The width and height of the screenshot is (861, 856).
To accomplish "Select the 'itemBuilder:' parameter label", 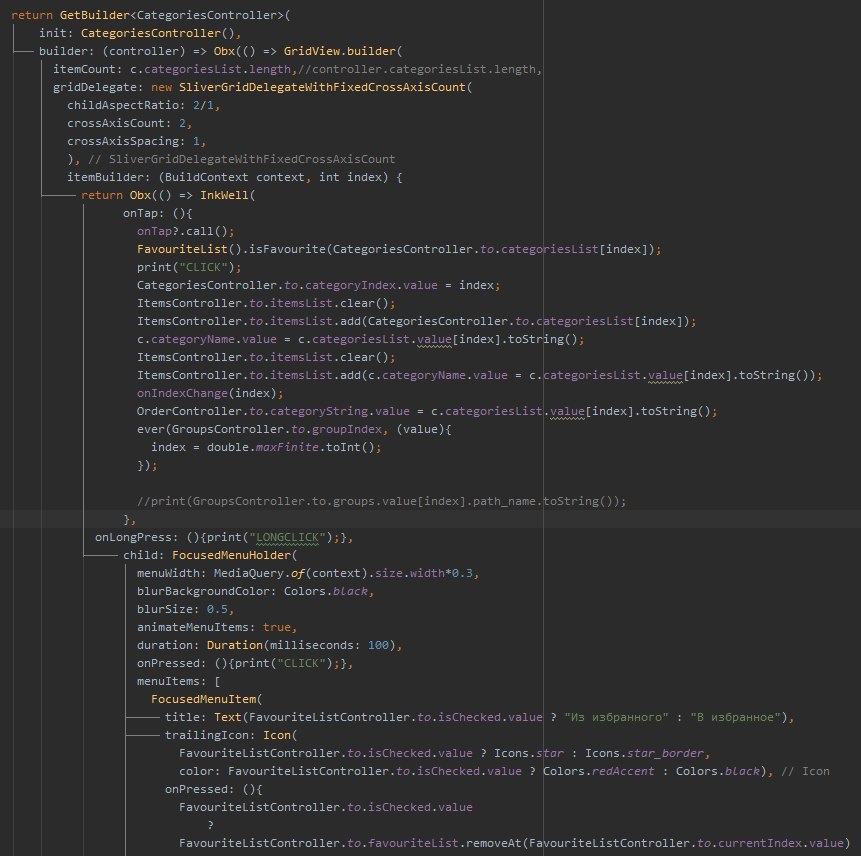I will tap(108, 177).
